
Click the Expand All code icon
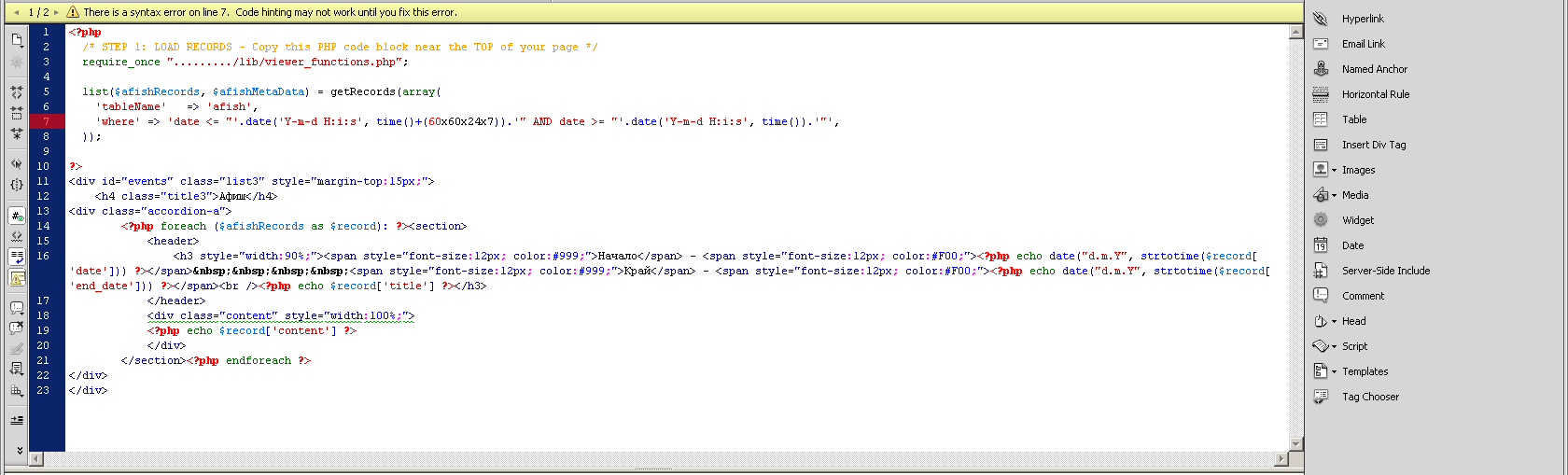[x=17, y=133]
